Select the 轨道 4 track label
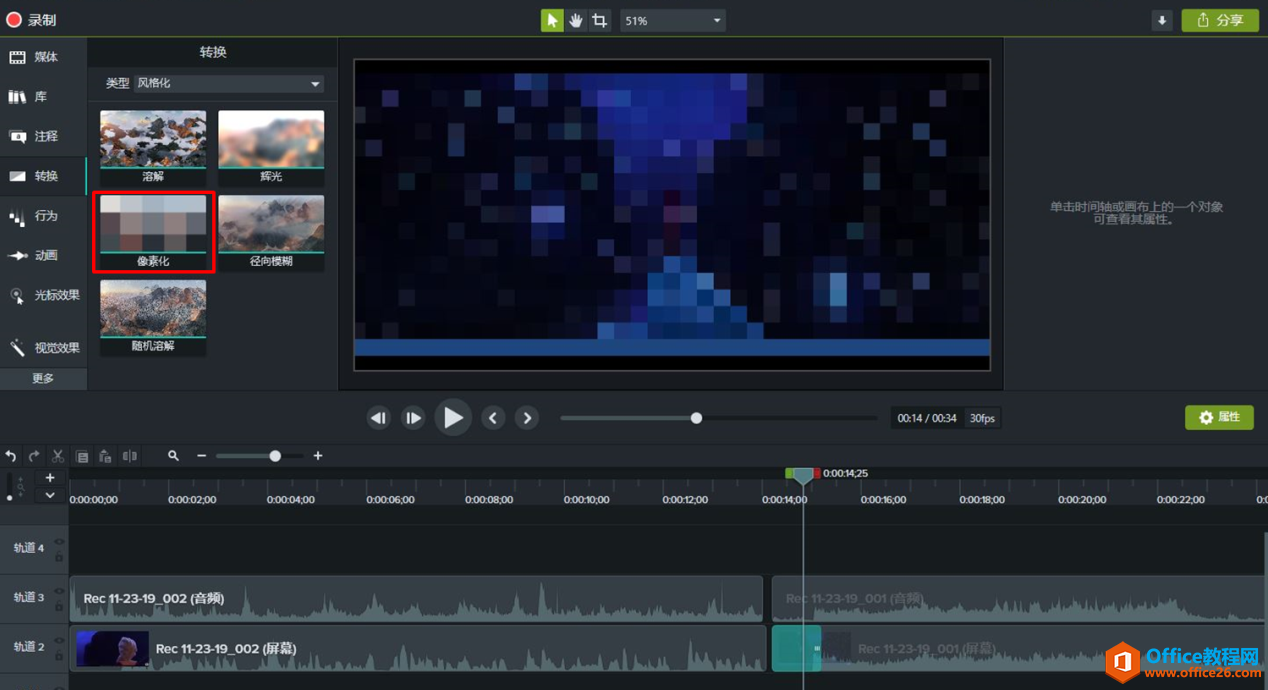This screenshot has height=690, width=1268. [29, 548]
